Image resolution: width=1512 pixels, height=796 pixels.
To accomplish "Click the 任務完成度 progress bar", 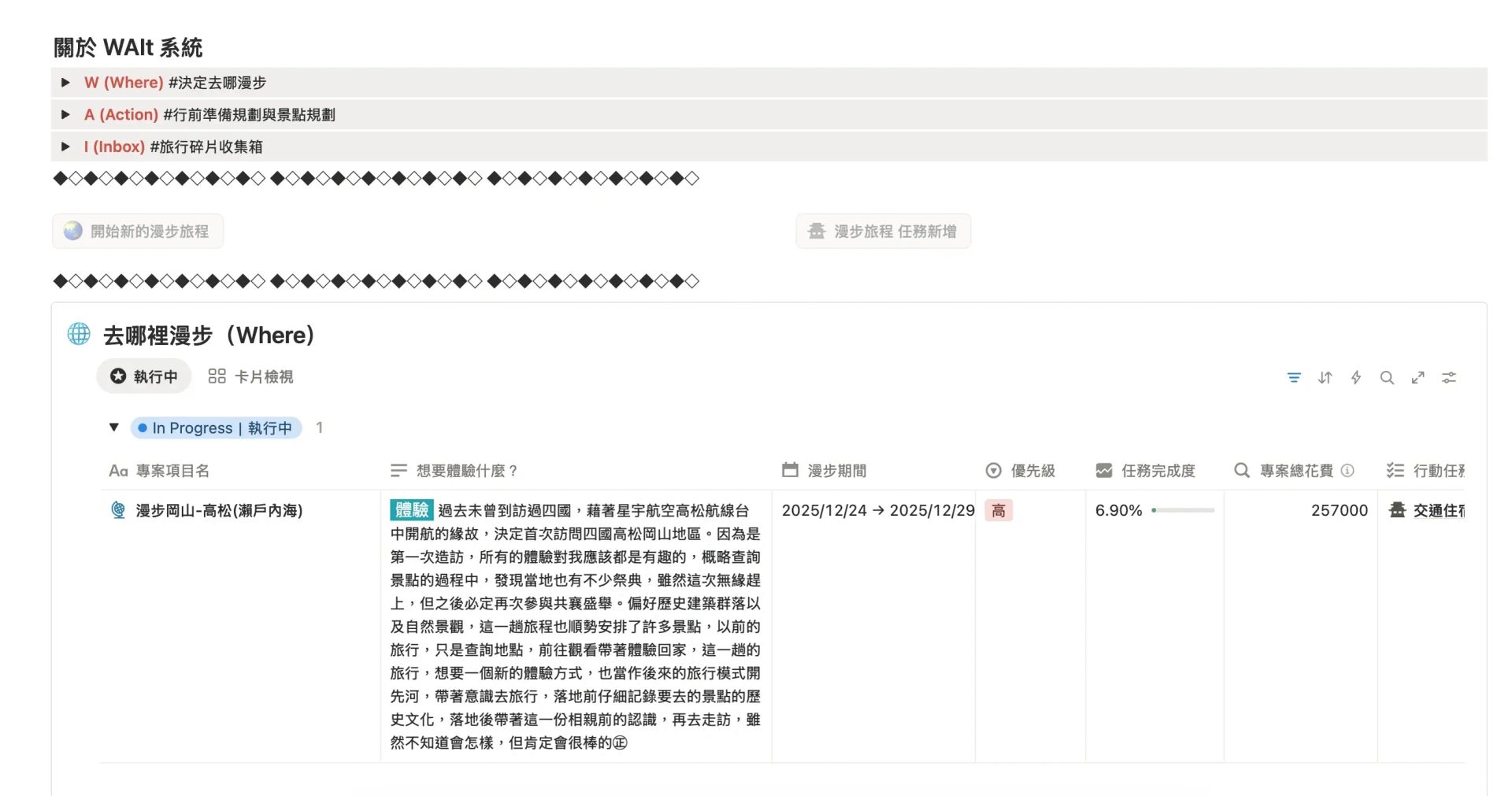I will 1182,511.
